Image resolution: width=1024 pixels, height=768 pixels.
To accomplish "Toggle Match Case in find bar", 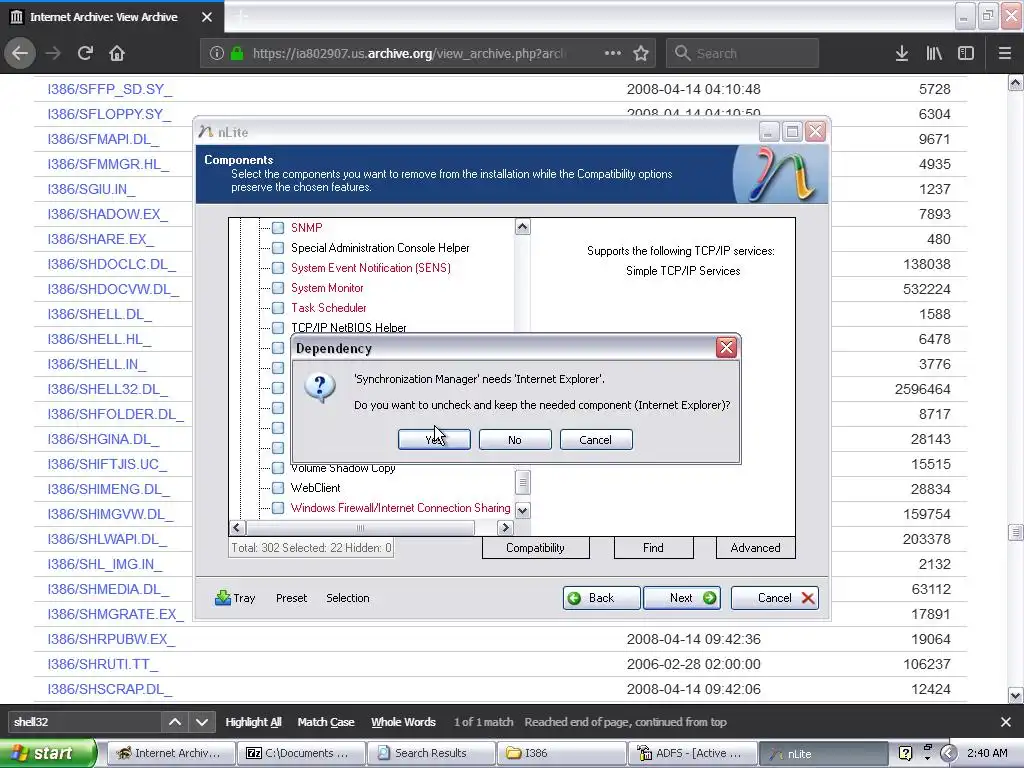I will [x=326, y=722].
